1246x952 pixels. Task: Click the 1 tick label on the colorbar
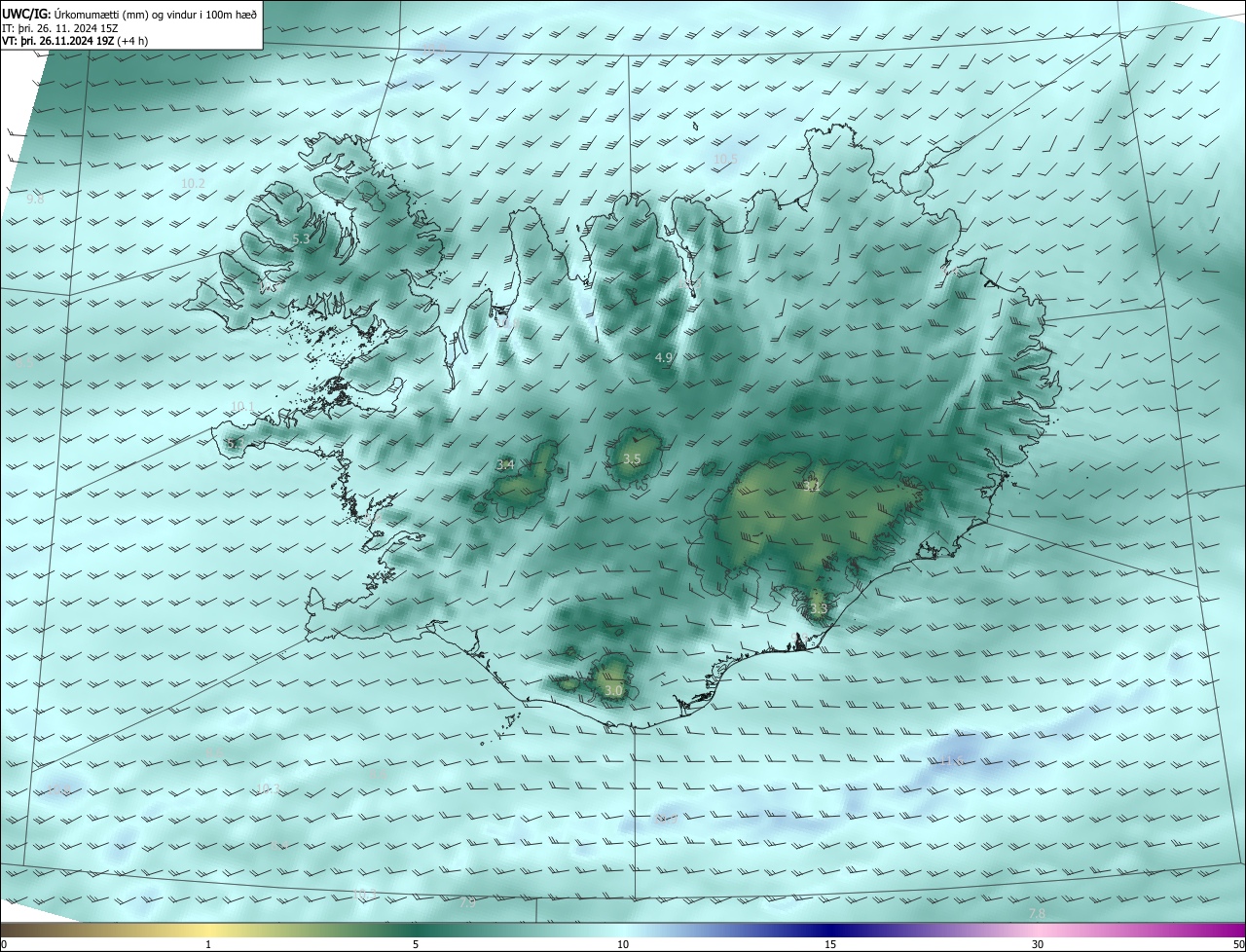[208, 944]
